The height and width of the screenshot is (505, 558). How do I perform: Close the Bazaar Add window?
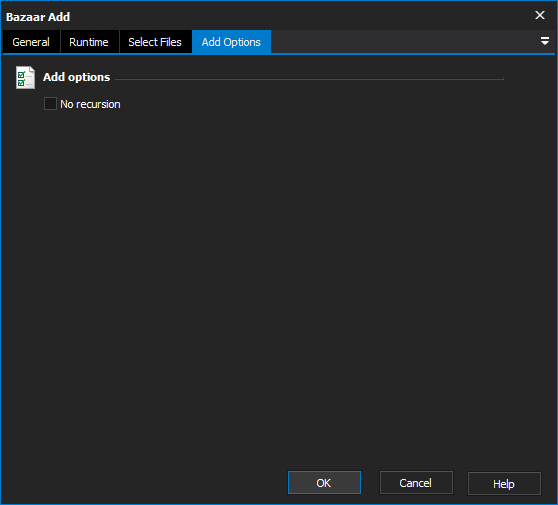[x=540, y=15]
